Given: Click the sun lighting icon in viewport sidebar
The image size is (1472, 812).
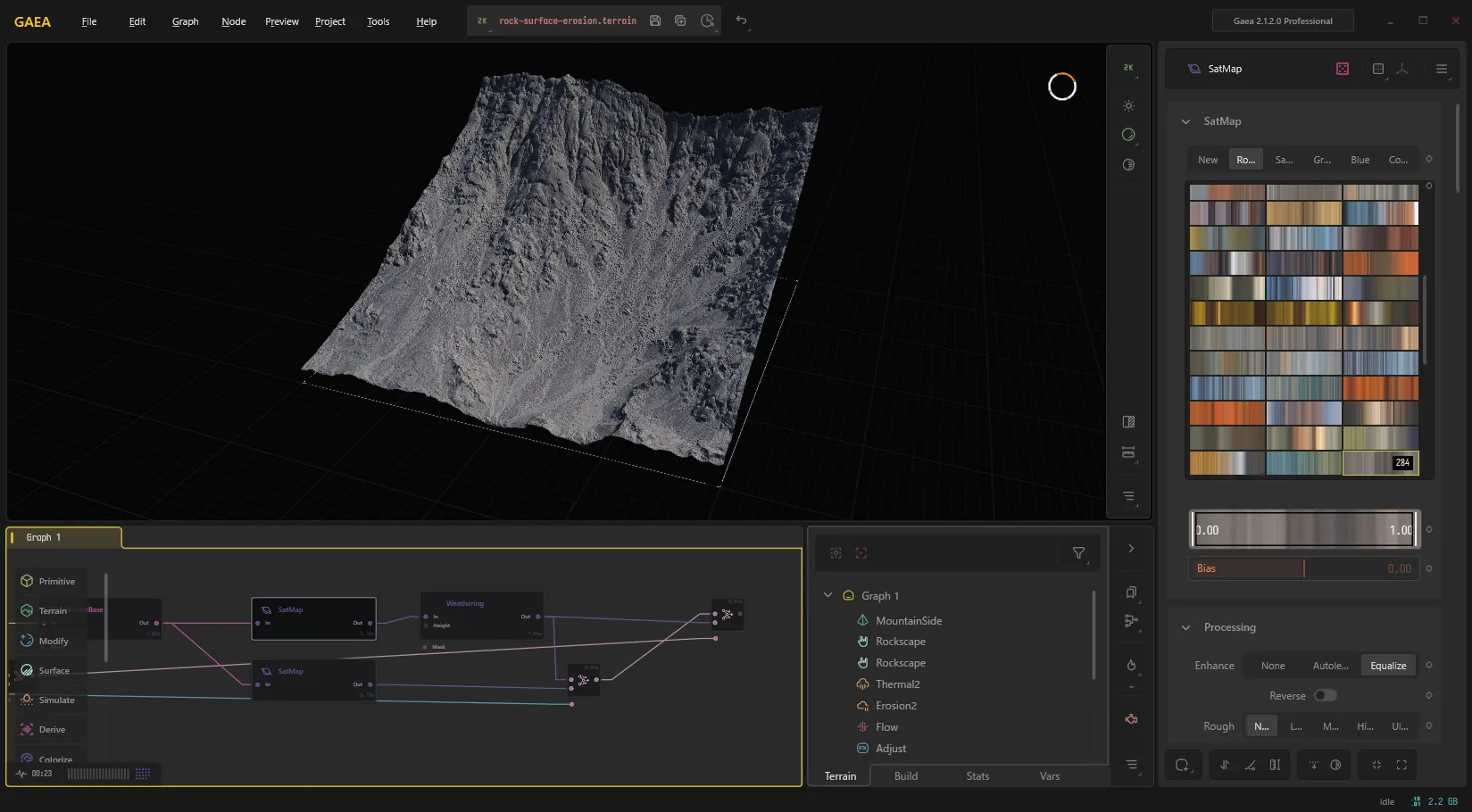Looking at the screenshot, I should coord(1128,105).
